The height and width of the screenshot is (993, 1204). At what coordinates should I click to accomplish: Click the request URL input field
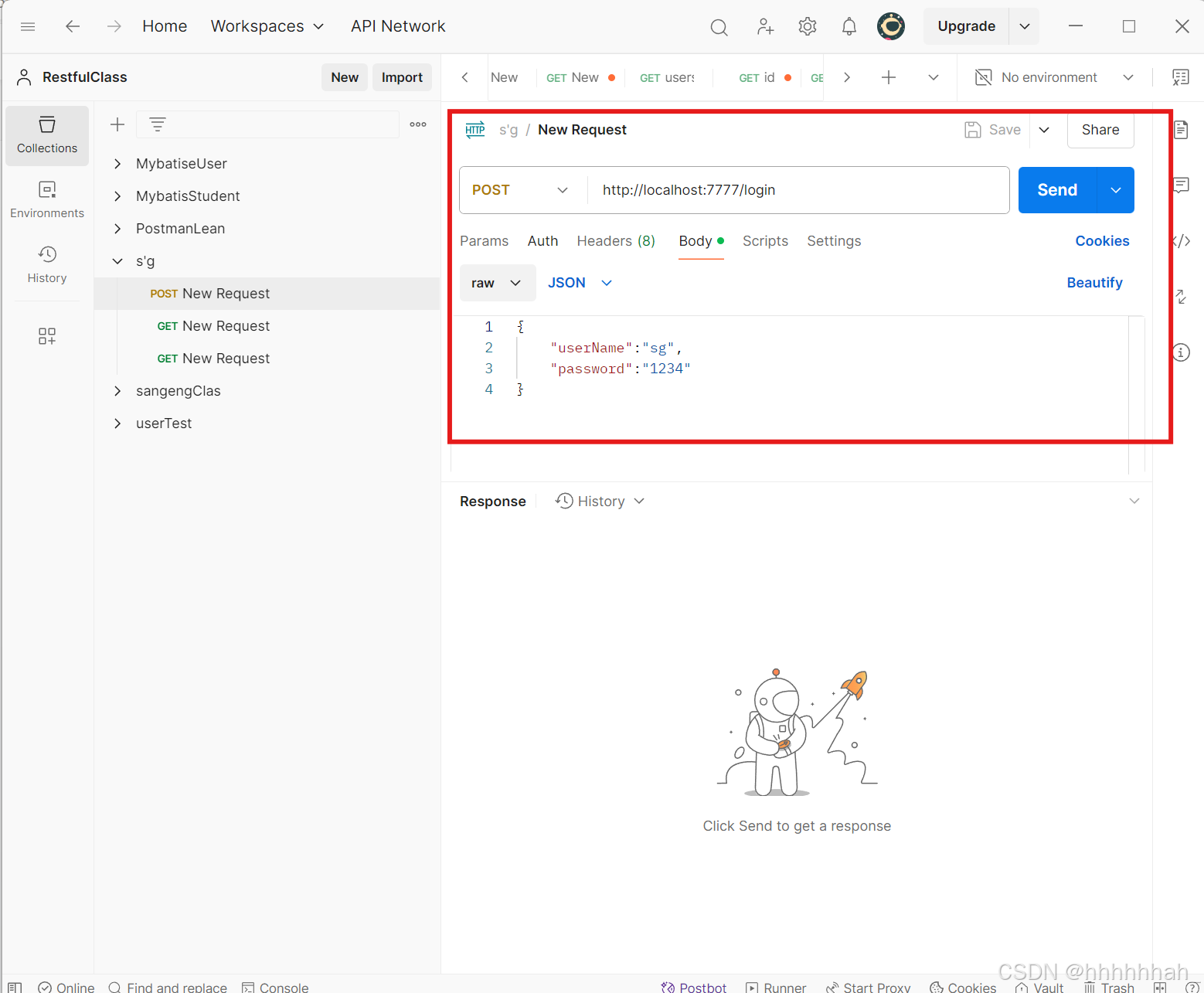pyautogui.click(x=798, y=190)
